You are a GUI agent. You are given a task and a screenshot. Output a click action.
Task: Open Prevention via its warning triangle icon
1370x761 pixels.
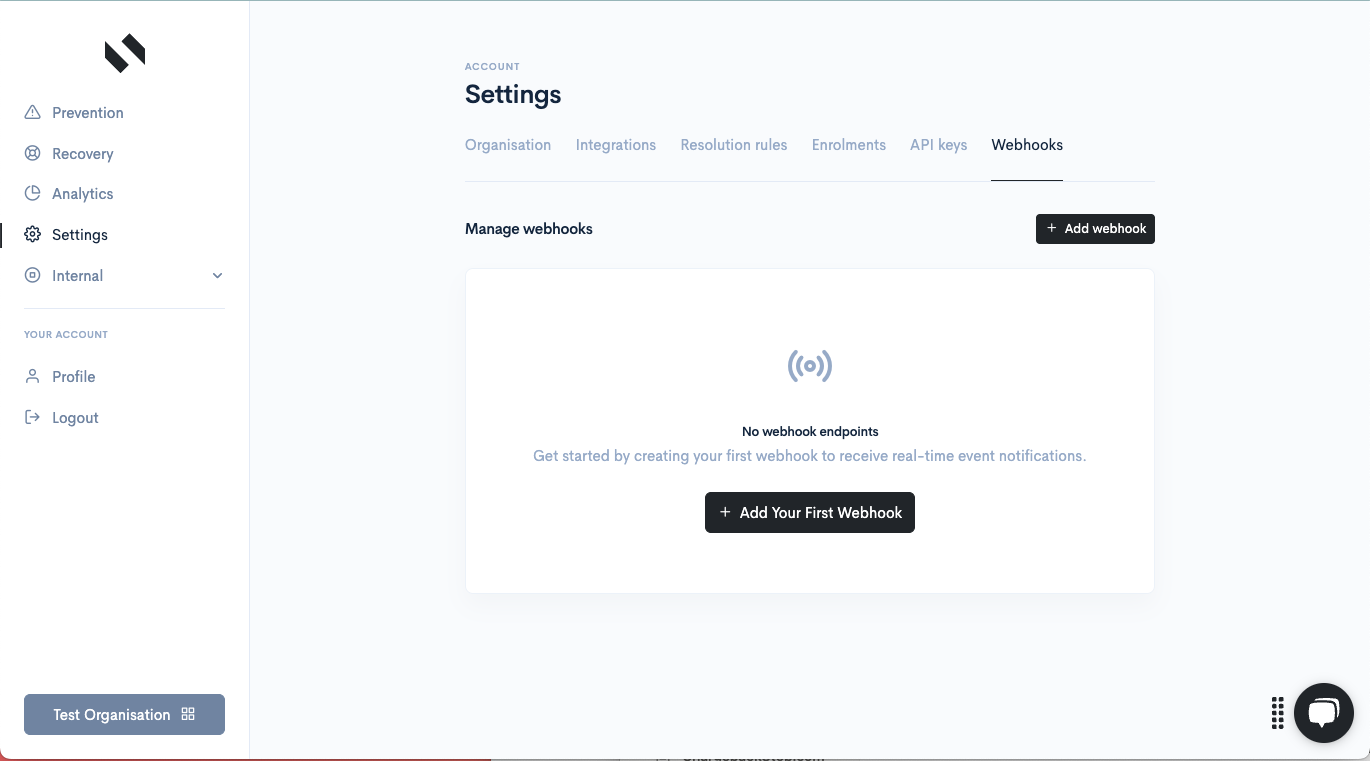tap(33, 113)
